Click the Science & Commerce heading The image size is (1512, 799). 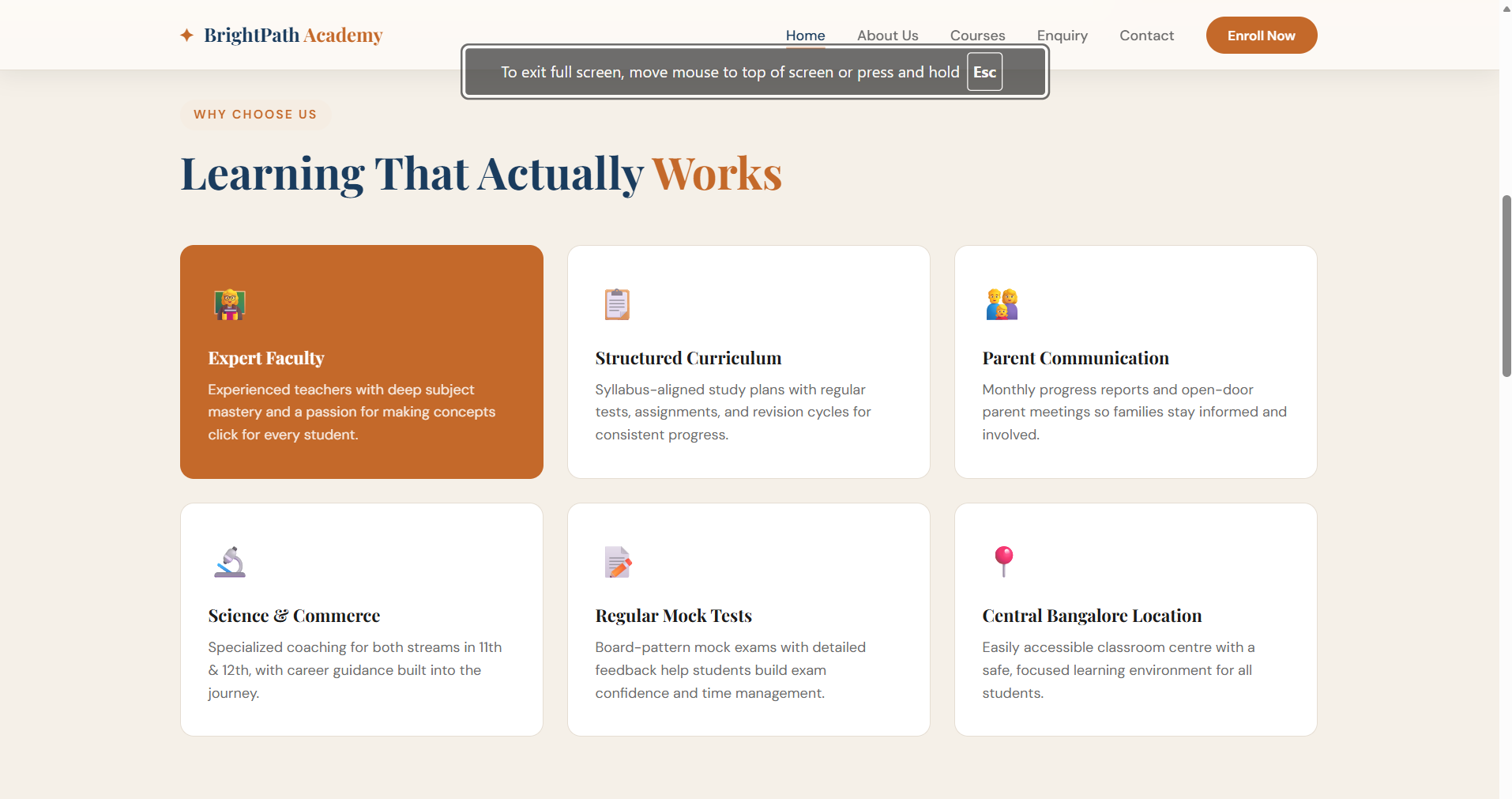(294, 616)
